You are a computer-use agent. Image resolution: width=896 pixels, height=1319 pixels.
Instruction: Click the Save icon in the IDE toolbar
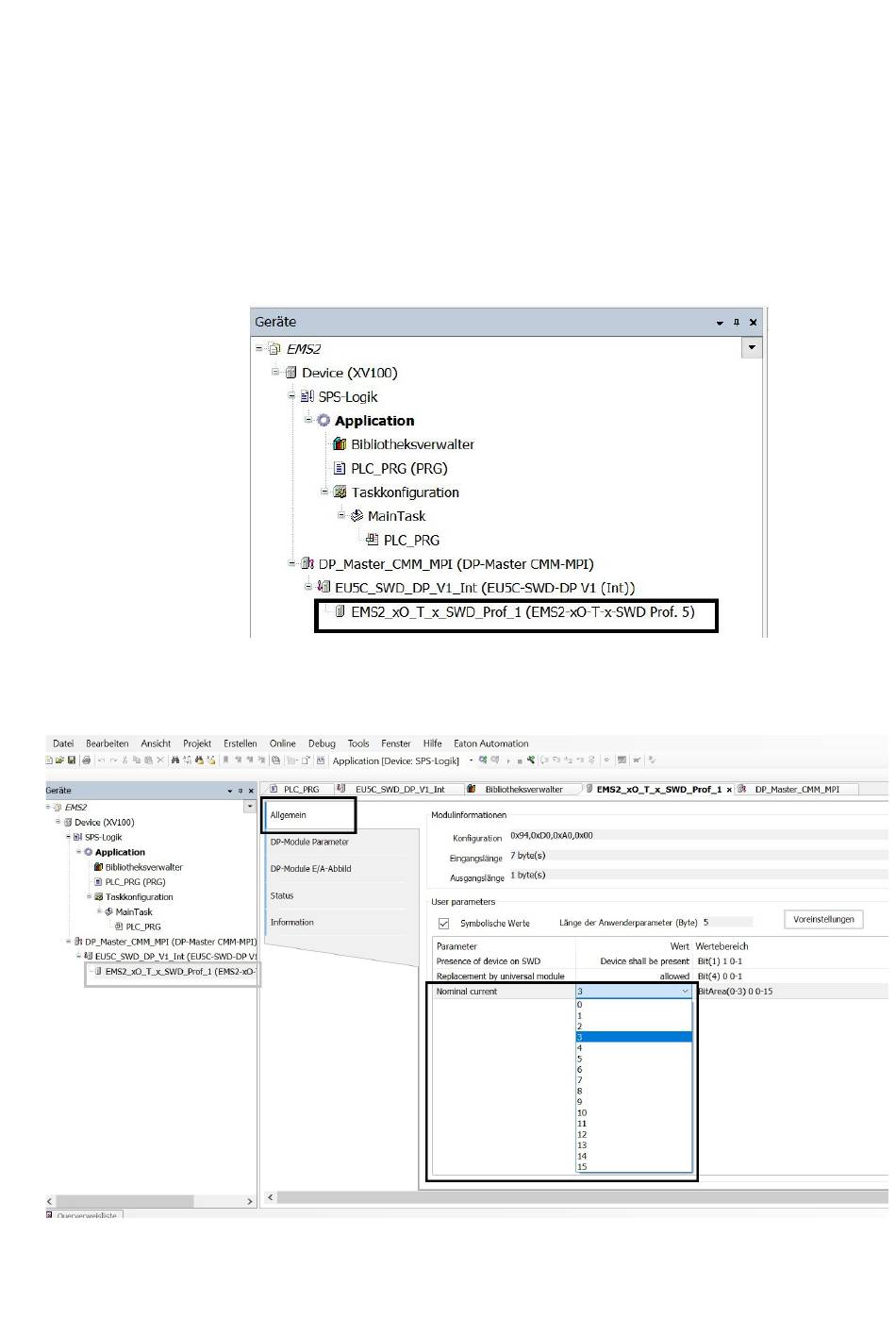point(72,760)
